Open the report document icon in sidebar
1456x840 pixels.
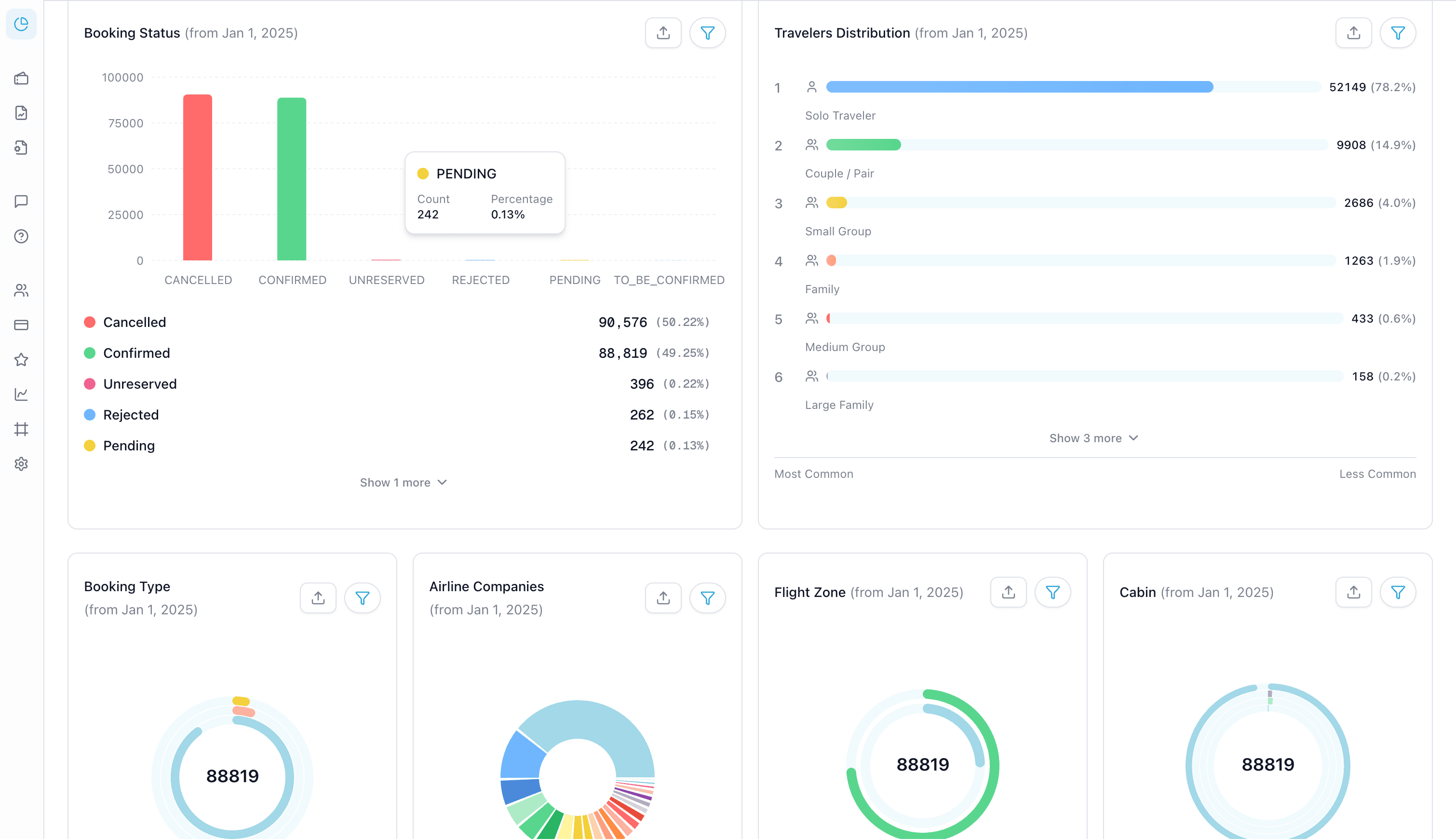click(21, 113)
